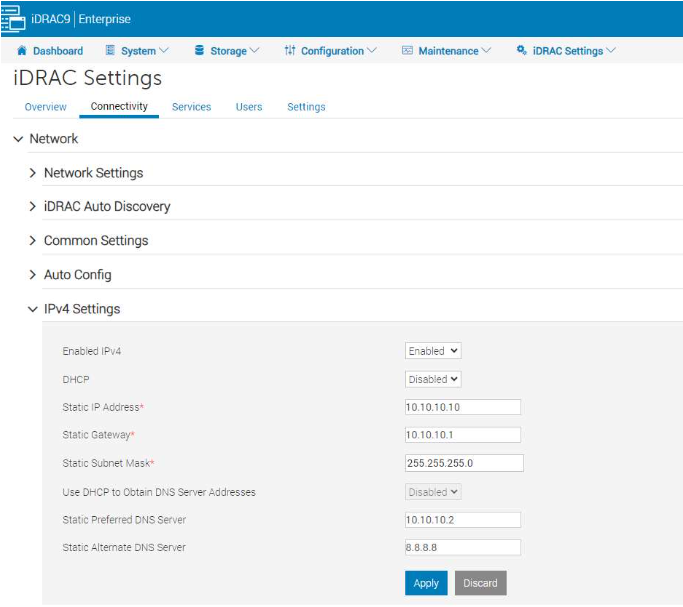Viewport: 683px width, 607px height.
Task: Open the Users tab
Action: pyautogui.click(x=249, y=107)
